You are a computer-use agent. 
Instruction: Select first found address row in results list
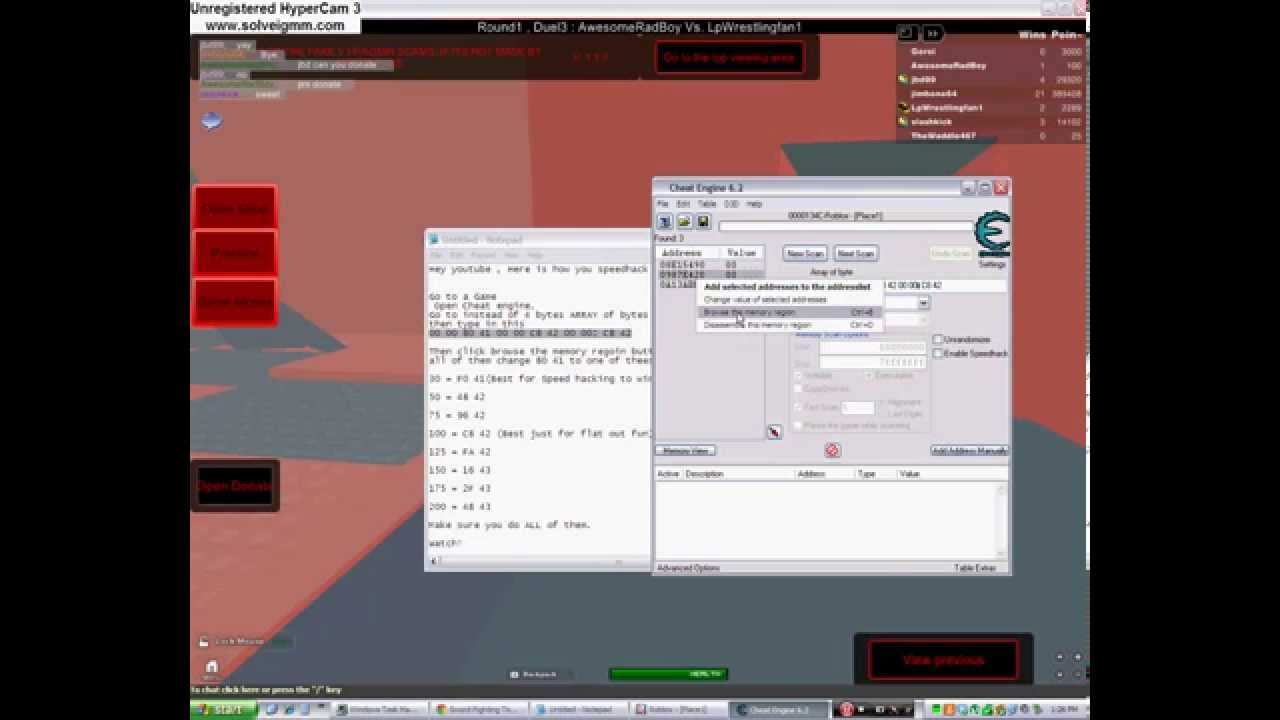(x=710, y=265)
